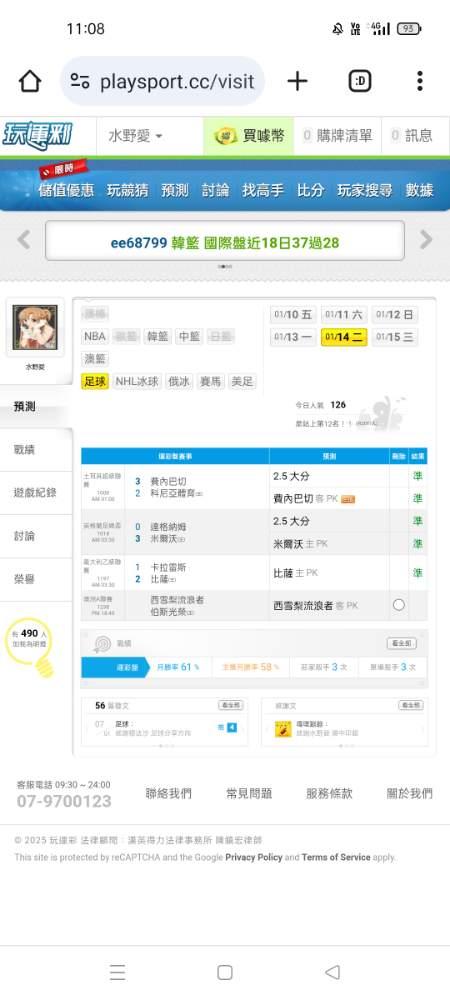450x1000 pixels.
Task: Select the 中籃 league filter
Action: (189, 336)
